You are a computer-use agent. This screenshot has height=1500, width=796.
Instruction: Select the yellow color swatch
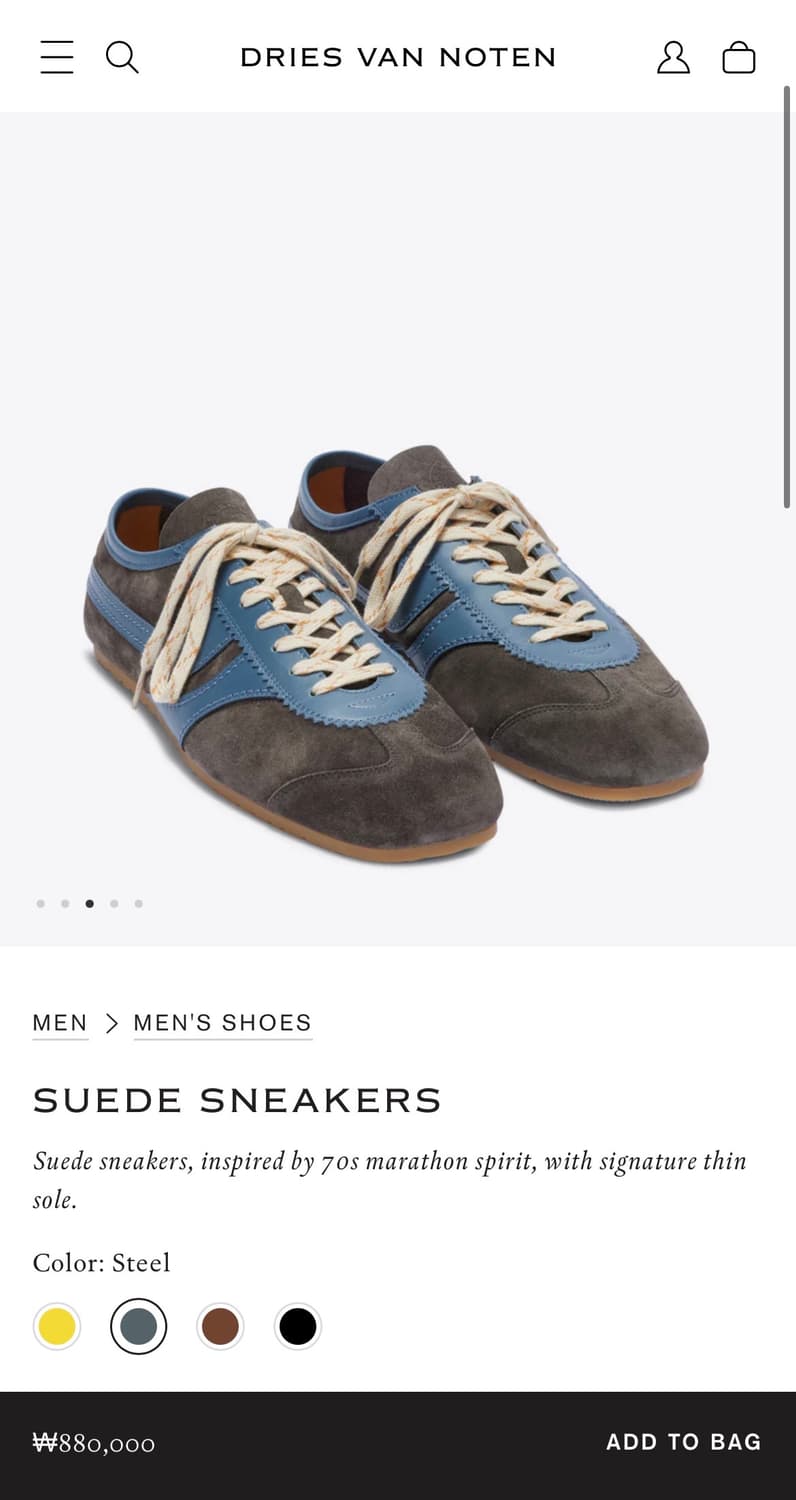(x=57, y=1326)
